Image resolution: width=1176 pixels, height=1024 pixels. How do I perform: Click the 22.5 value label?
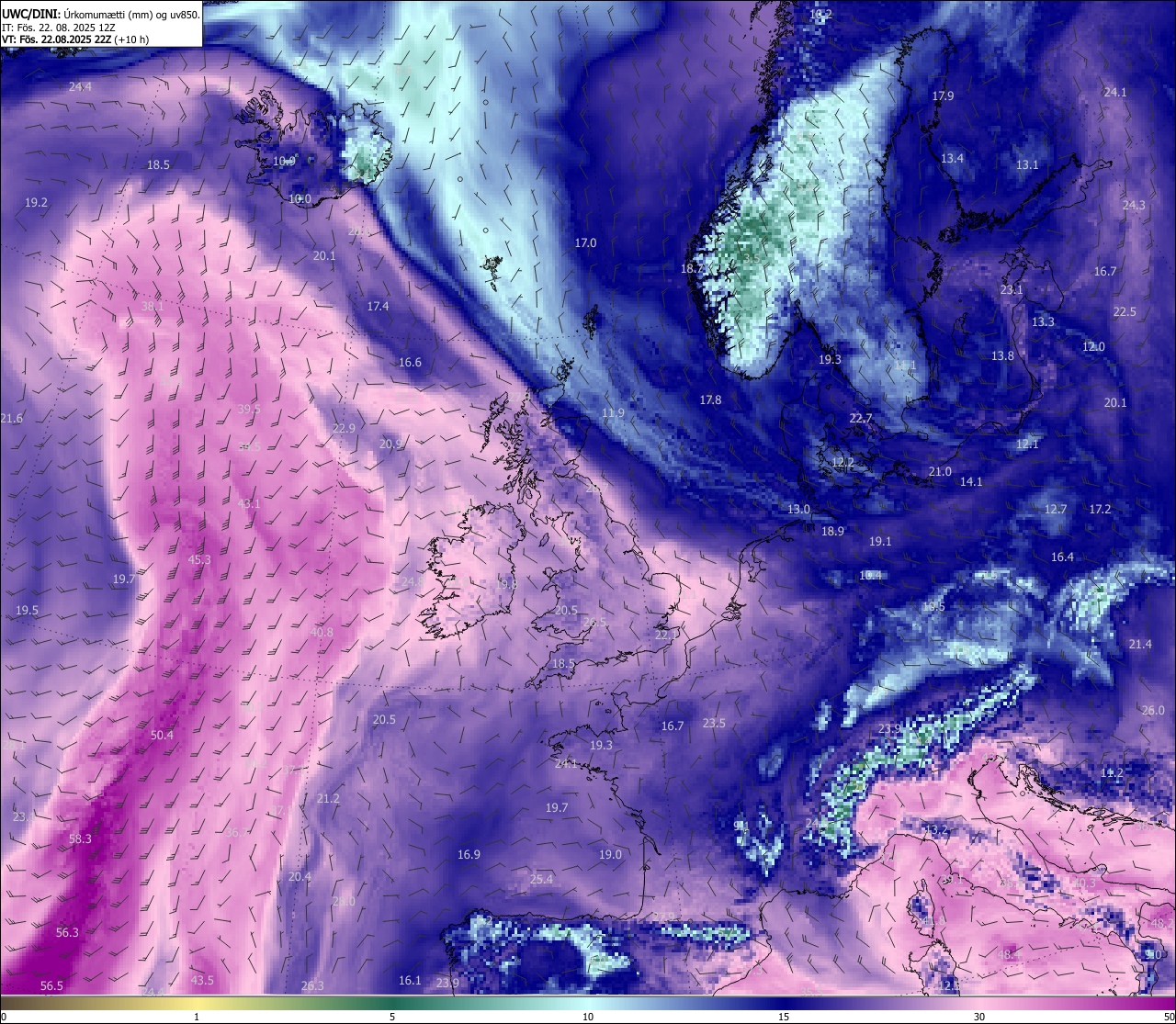pos(1125,312)
